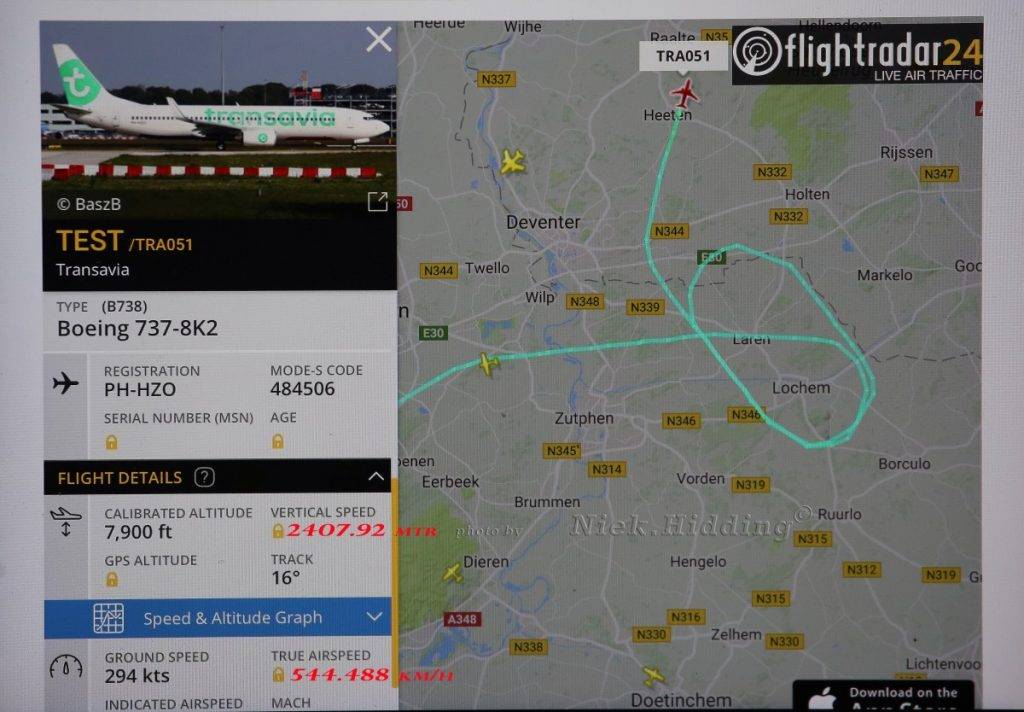Click Download on the App Store badge

pyautogui.click(x=883, y=696)
